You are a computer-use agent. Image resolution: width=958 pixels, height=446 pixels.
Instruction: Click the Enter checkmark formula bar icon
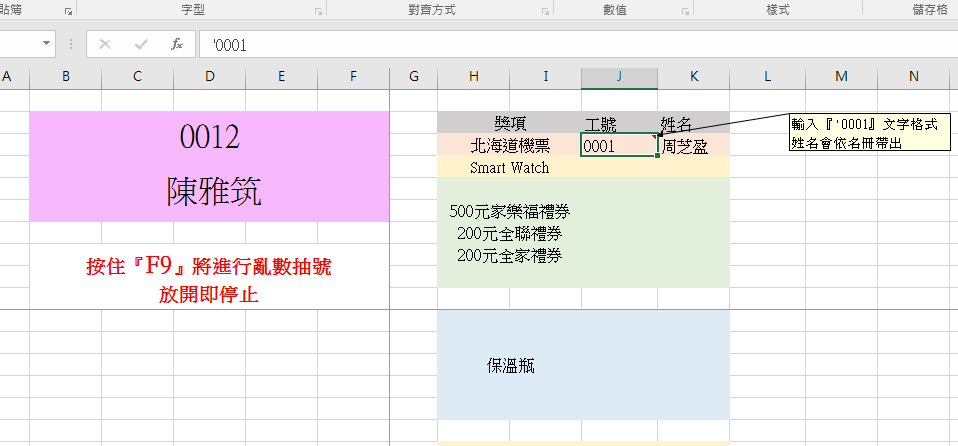(x=141, y=45)
